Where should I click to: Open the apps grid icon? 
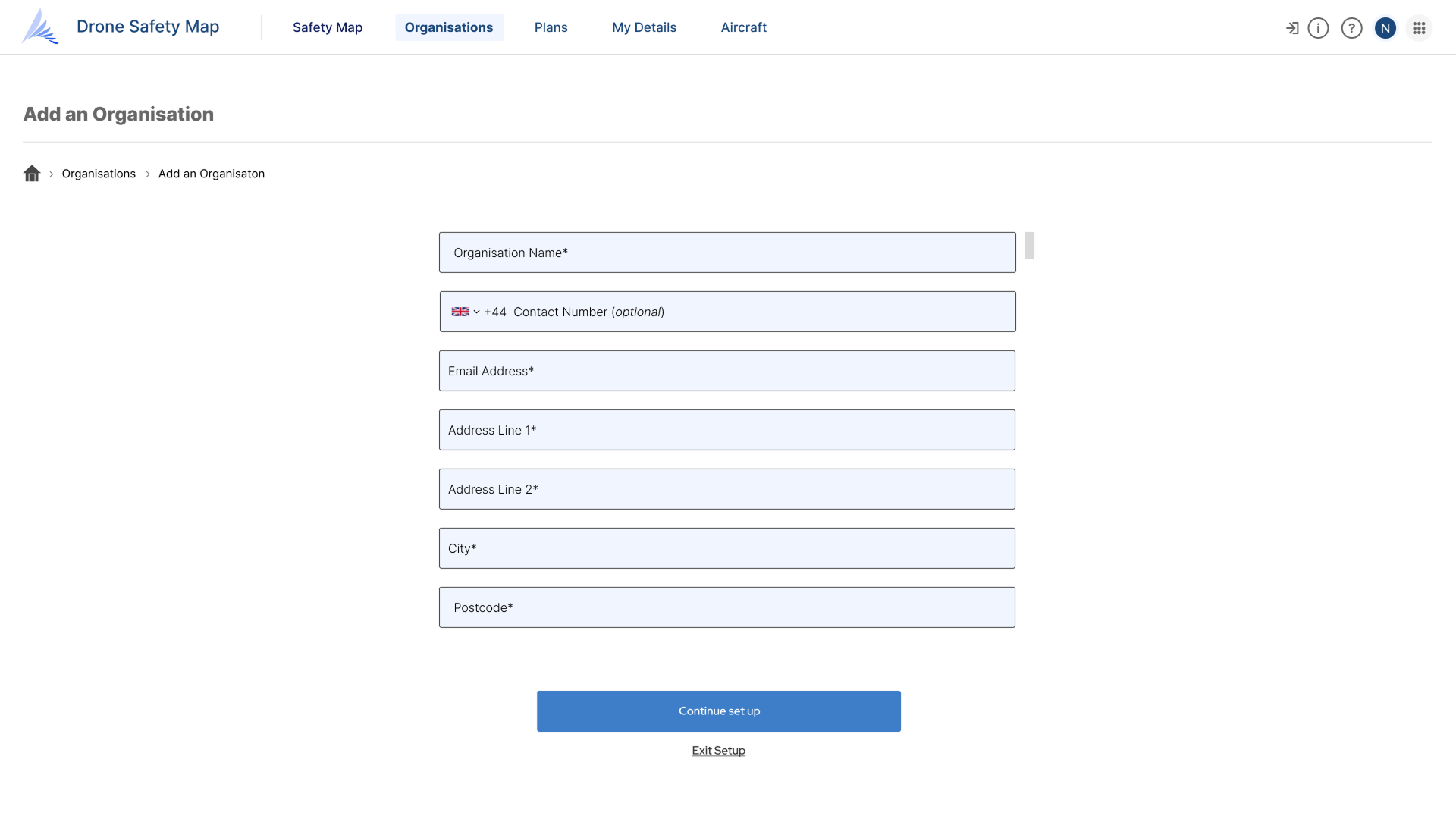pos(1419,28)
